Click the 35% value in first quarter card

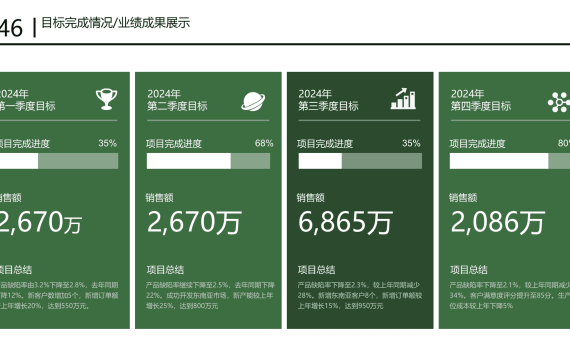108,143
